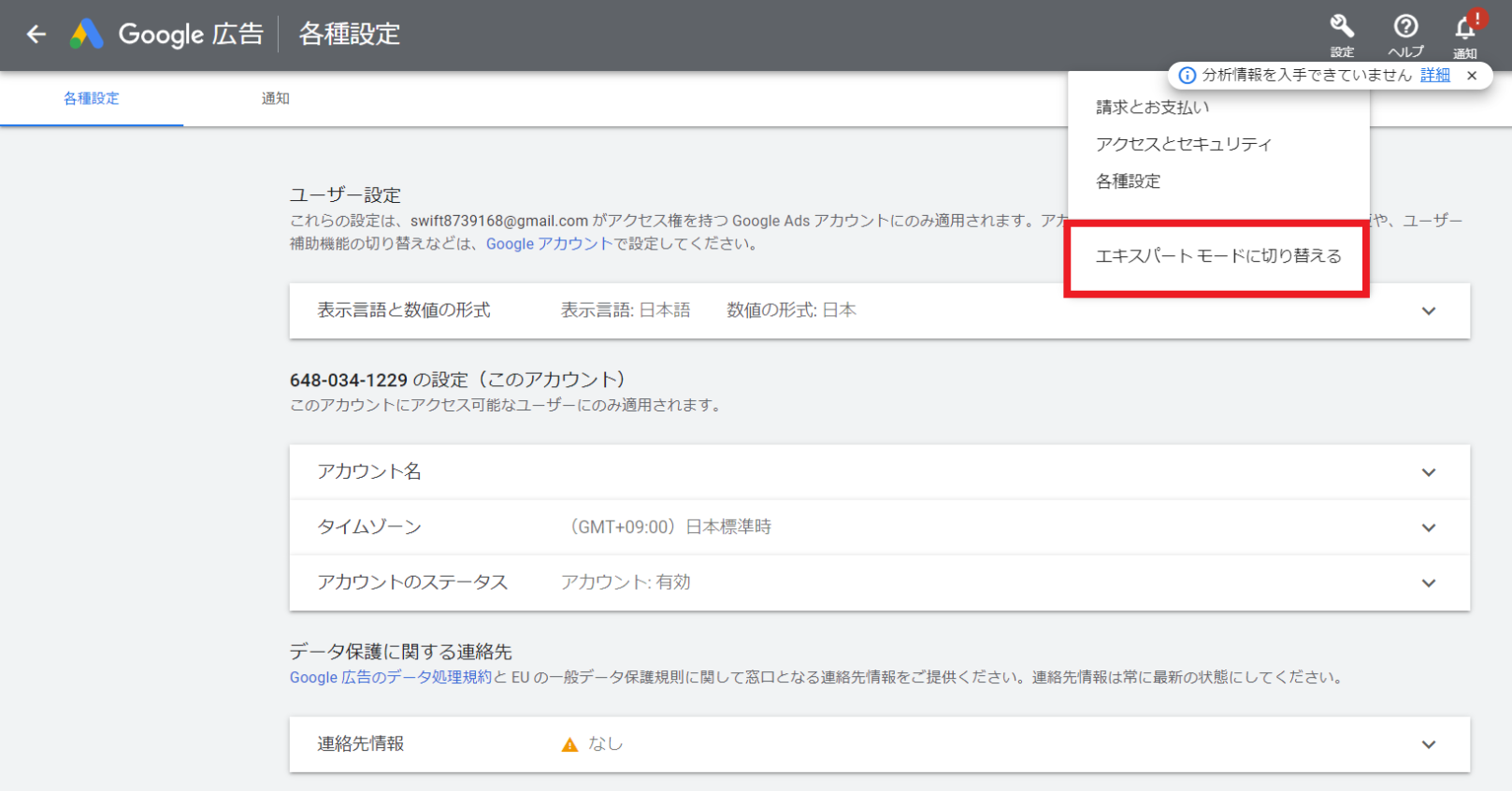This screenshot has height=791, width=1512.
Task: Open the Google 広告のデータ処理規約 link
Action: point(390,677)
